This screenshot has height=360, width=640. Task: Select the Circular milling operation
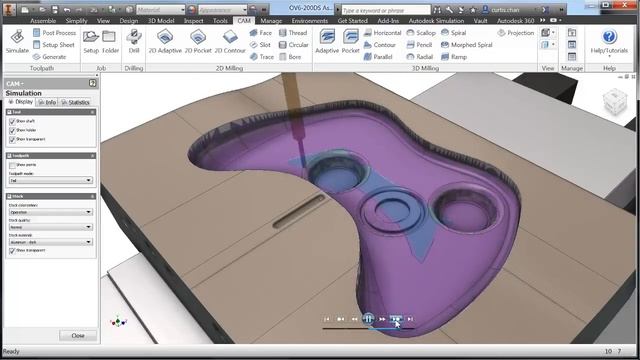point(293,45)
